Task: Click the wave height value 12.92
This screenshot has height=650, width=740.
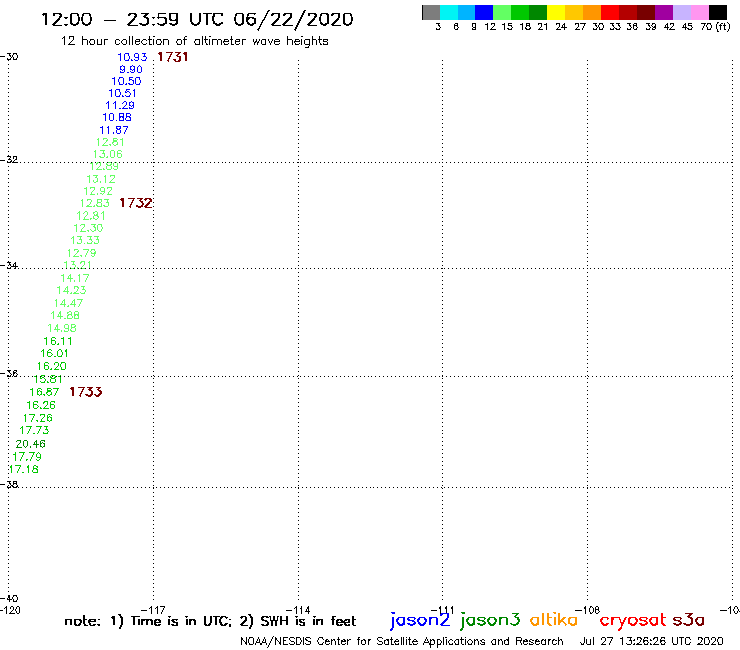Action: click(98, 191)
